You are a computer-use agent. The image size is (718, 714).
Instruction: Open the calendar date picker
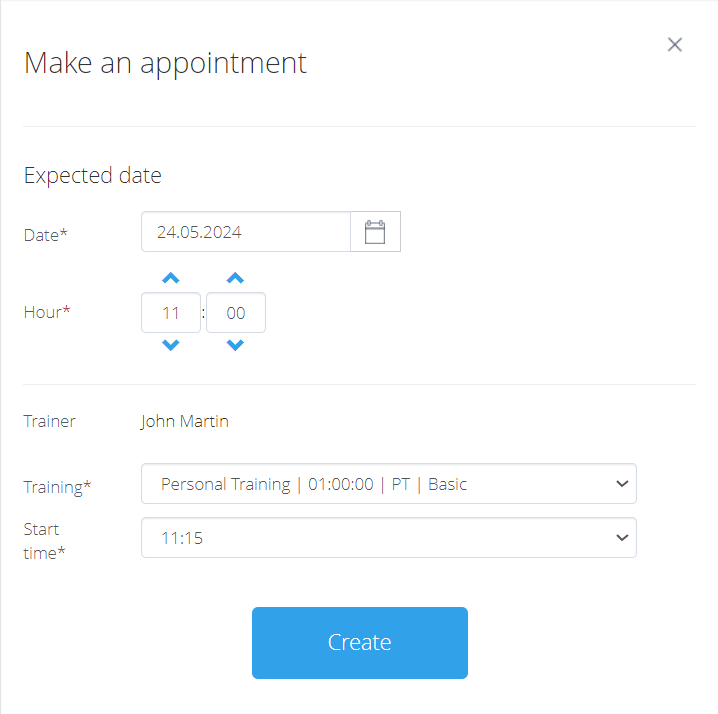(375, 232)
